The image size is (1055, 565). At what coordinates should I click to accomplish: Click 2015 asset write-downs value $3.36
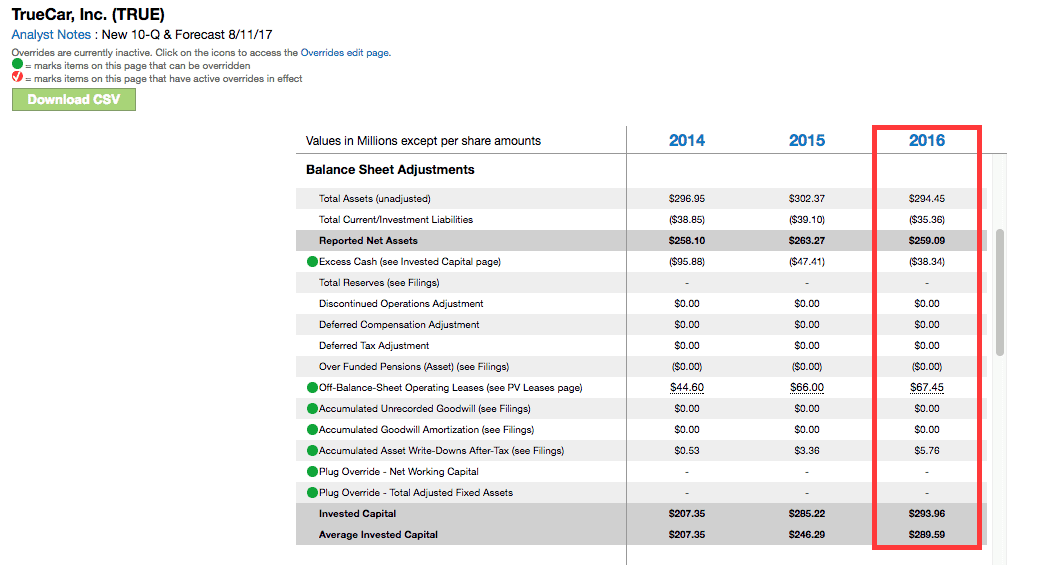(x=807, y=451)
